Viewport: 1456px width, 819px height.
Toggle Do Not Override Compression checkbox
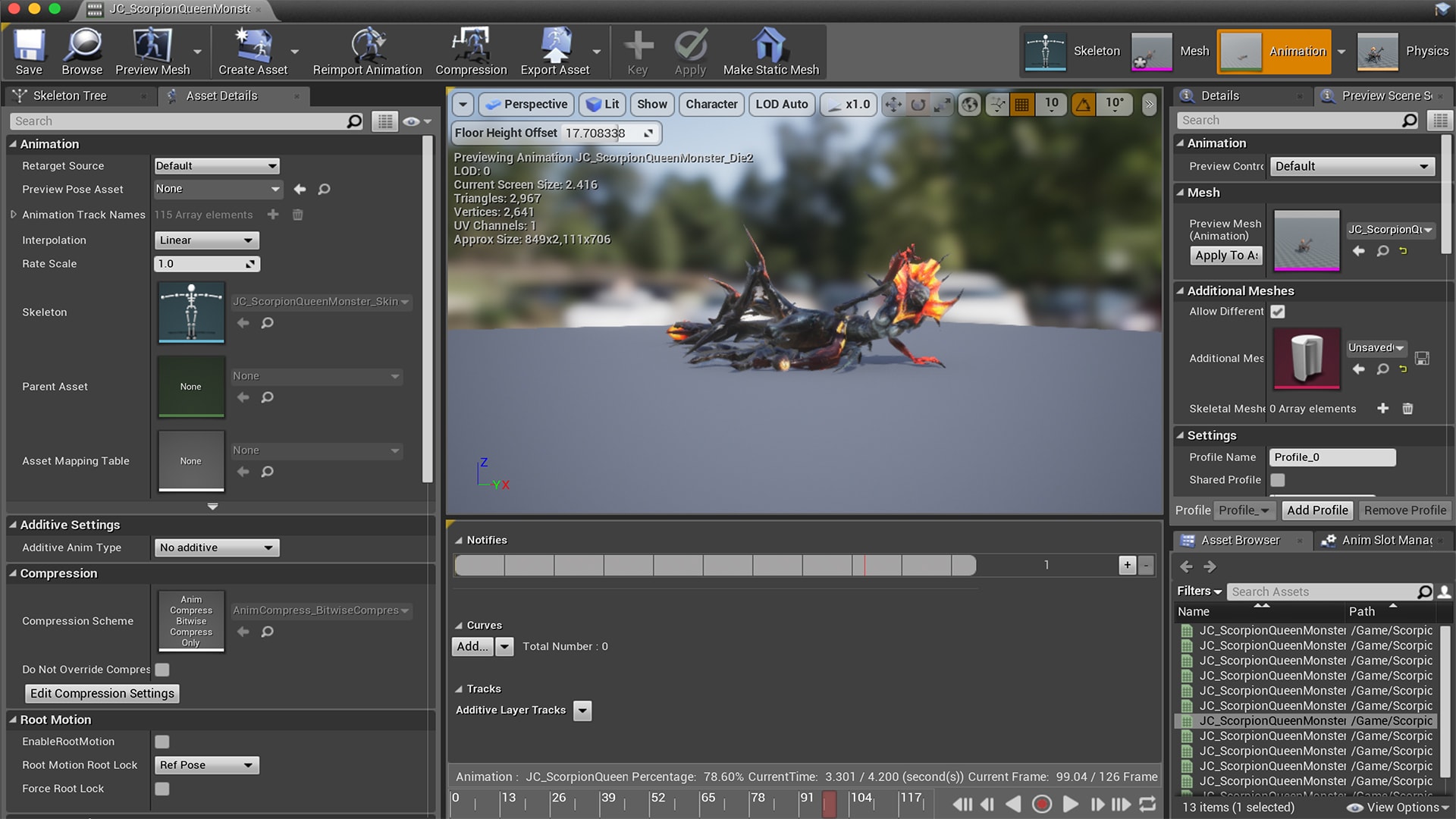tap(162, 670)
